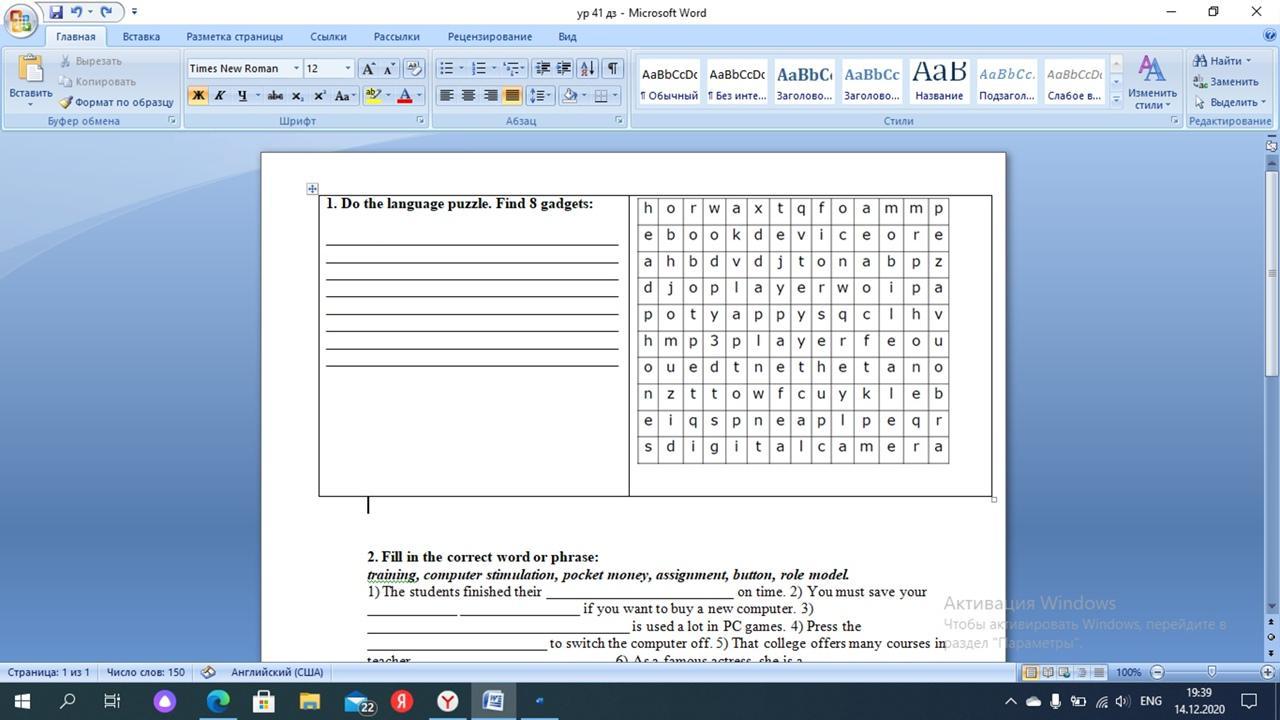Click the 100% zoom level indicator
Screen dimensions: 1280x720
pos(1129,672)
